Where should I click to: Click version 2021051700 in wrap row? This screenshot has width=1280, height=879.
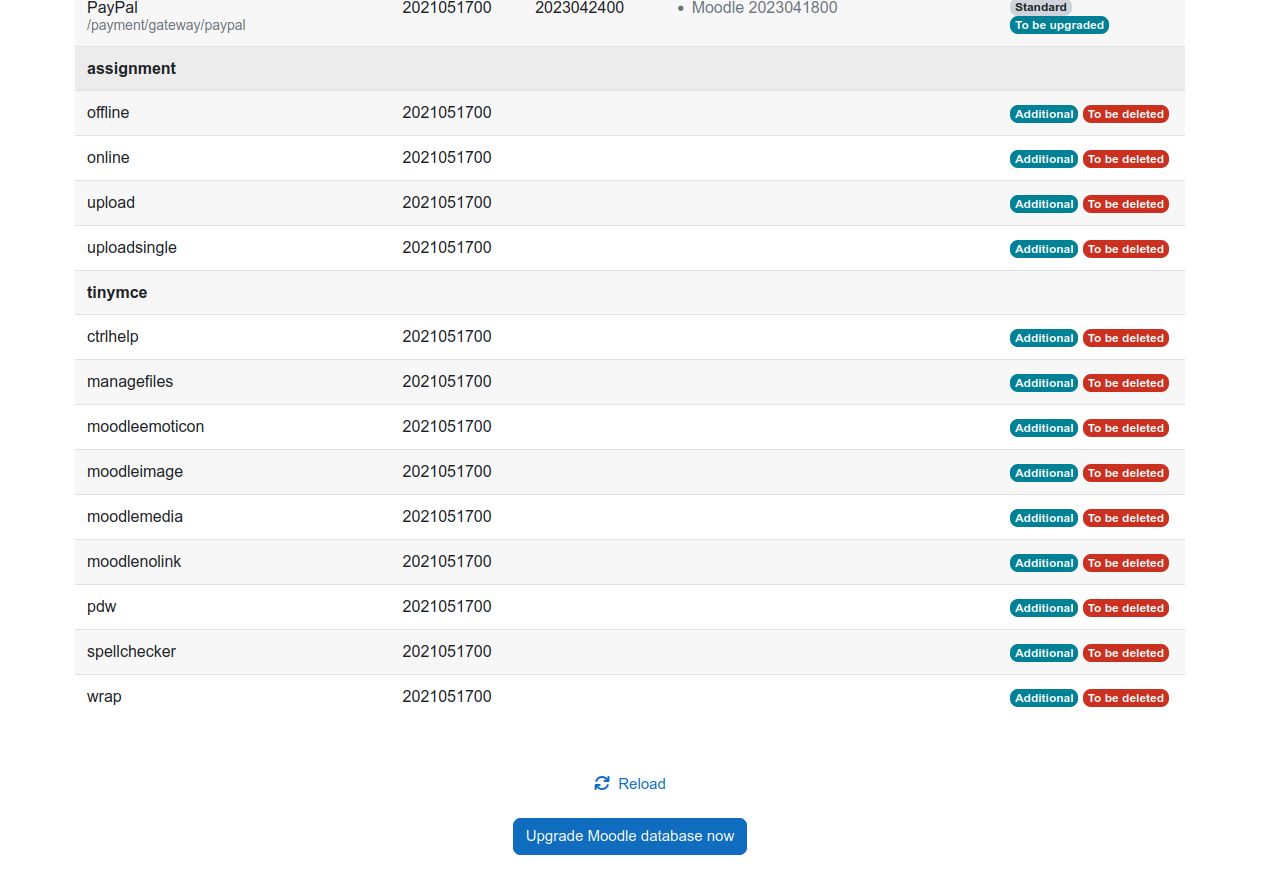point(447,697)
